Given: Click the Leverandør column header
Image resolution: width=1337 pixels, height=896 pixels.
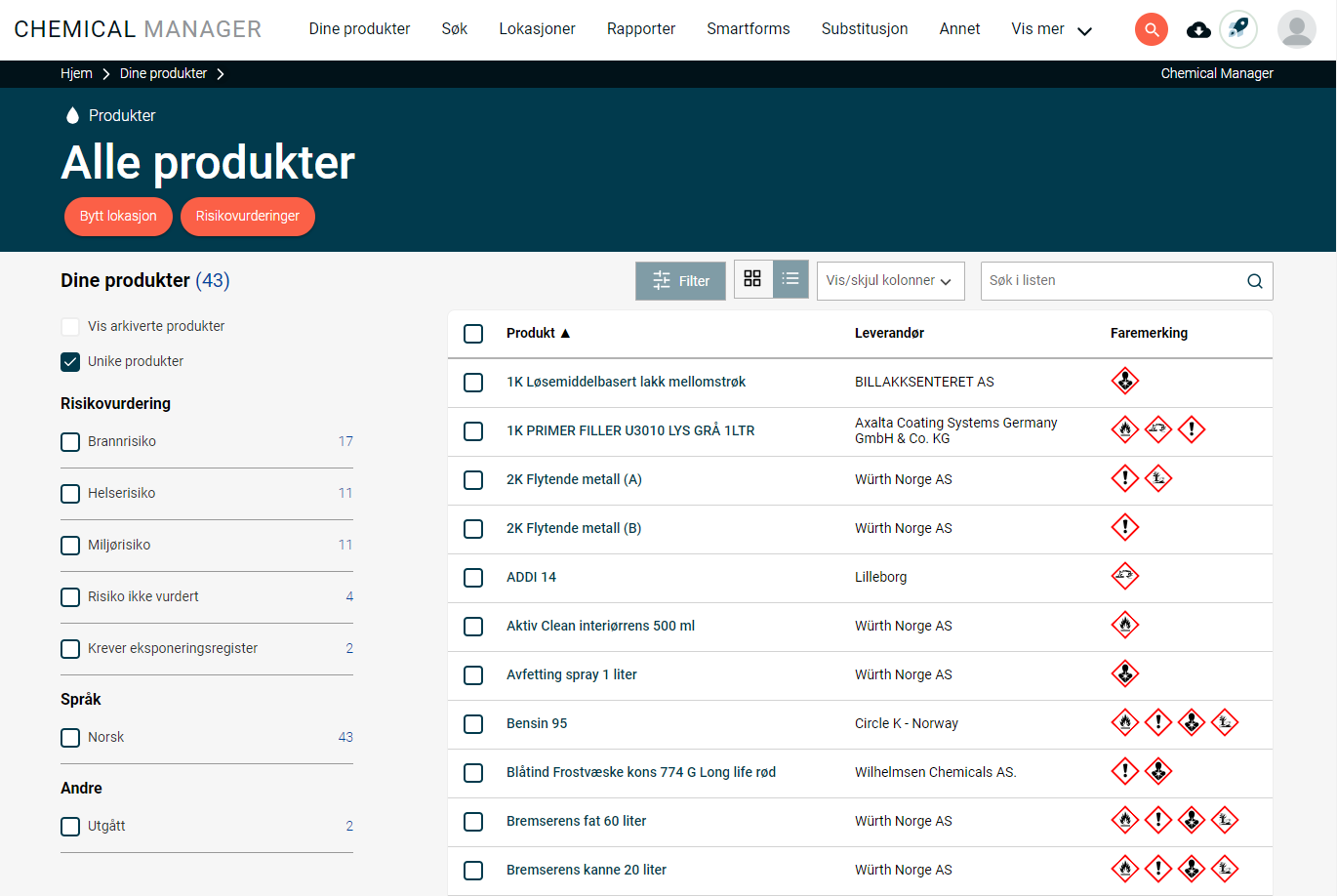Looking at the screenshot, I should 889,333.
